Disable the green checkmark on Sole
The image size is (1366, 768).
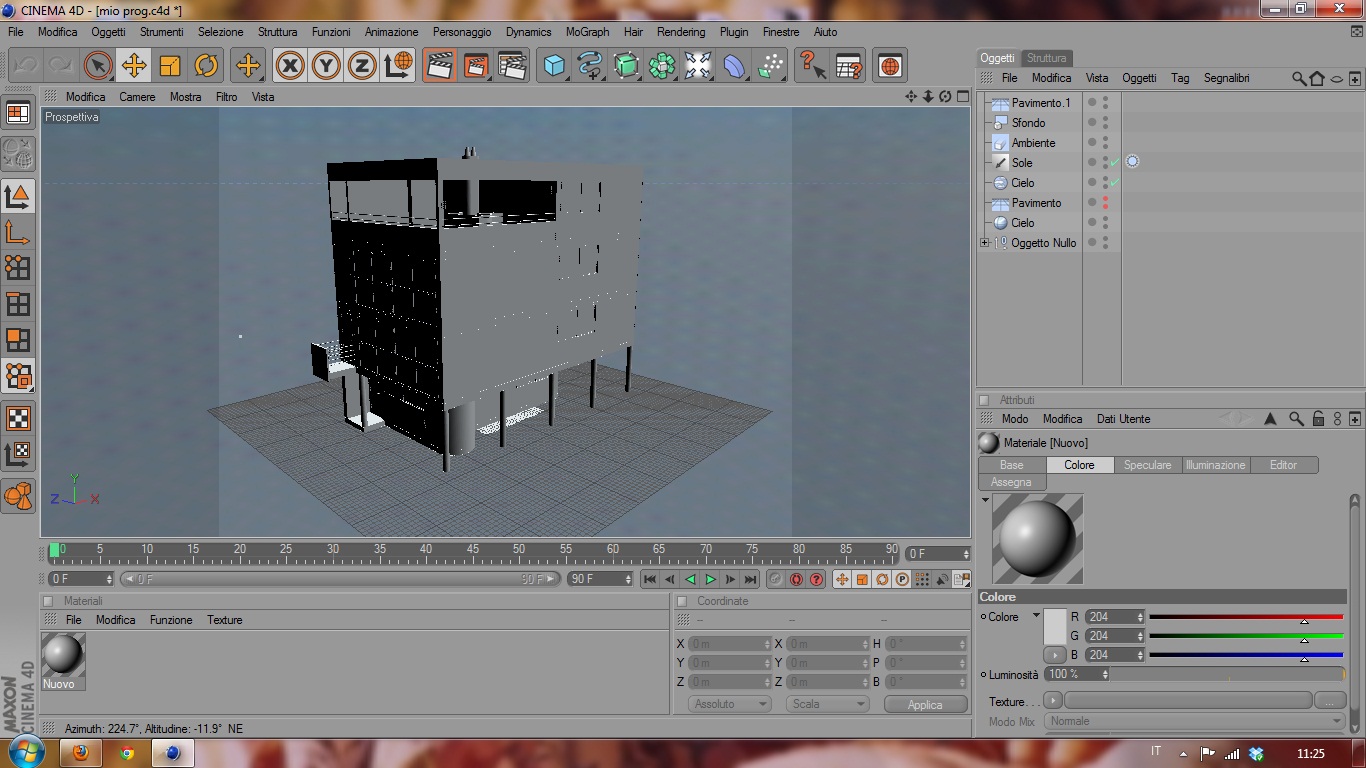click(1114, 162)
